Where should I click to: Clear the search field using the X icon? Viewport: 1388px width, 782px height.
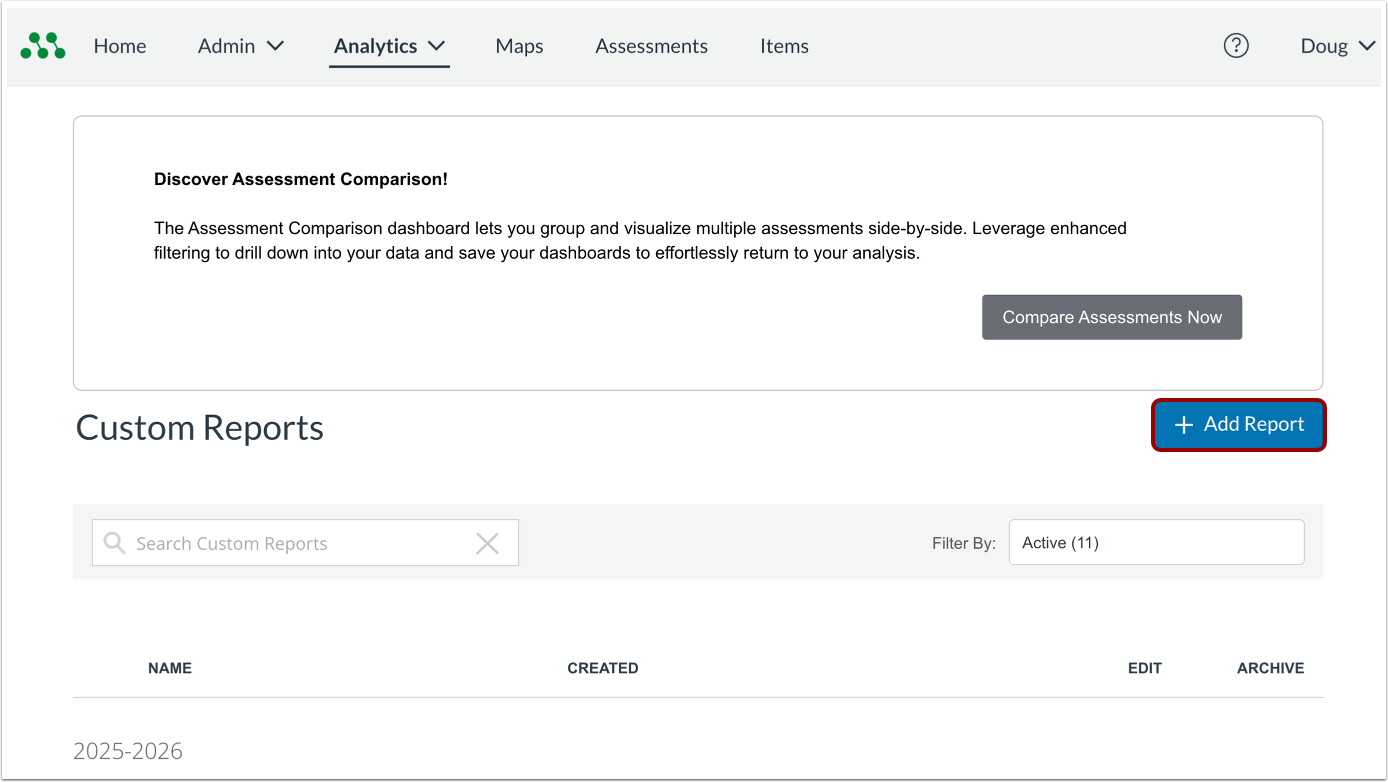[x=487, y=542]
